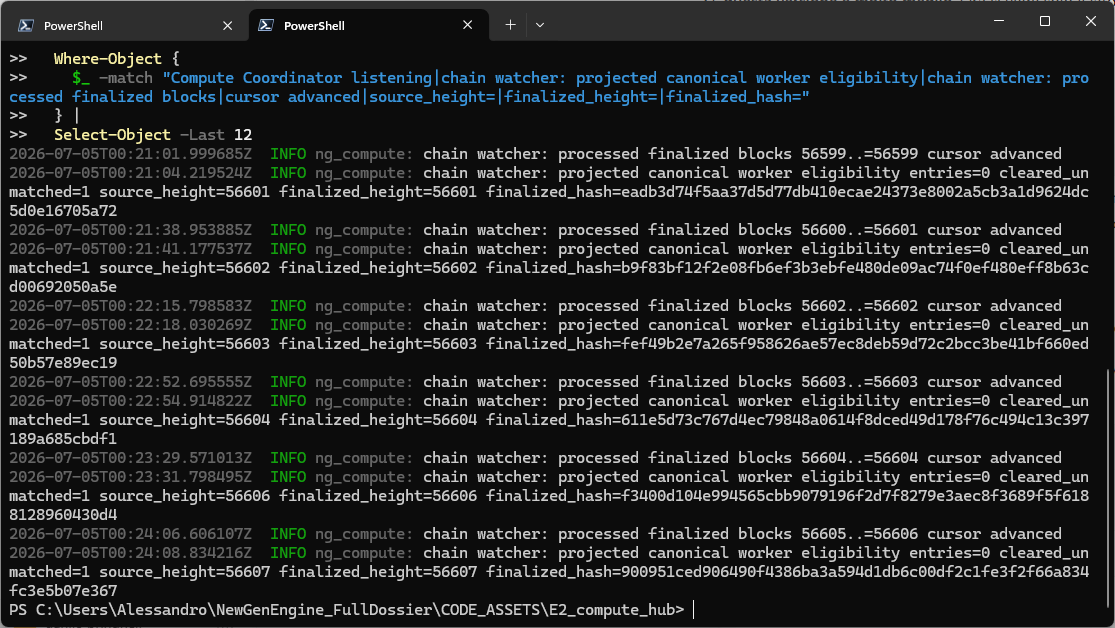Click source_height=56606 value
This screenshot has width=1115, height=628.
(185, 496)
